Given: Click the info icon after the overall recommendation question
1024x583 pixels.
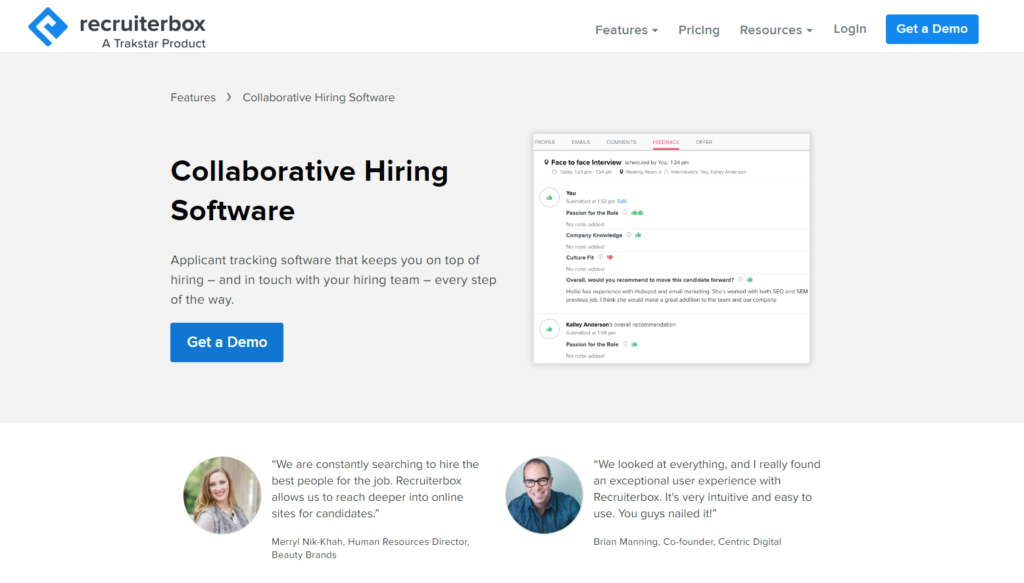Looking at the screenshot, I should click(x=741, y=280).
